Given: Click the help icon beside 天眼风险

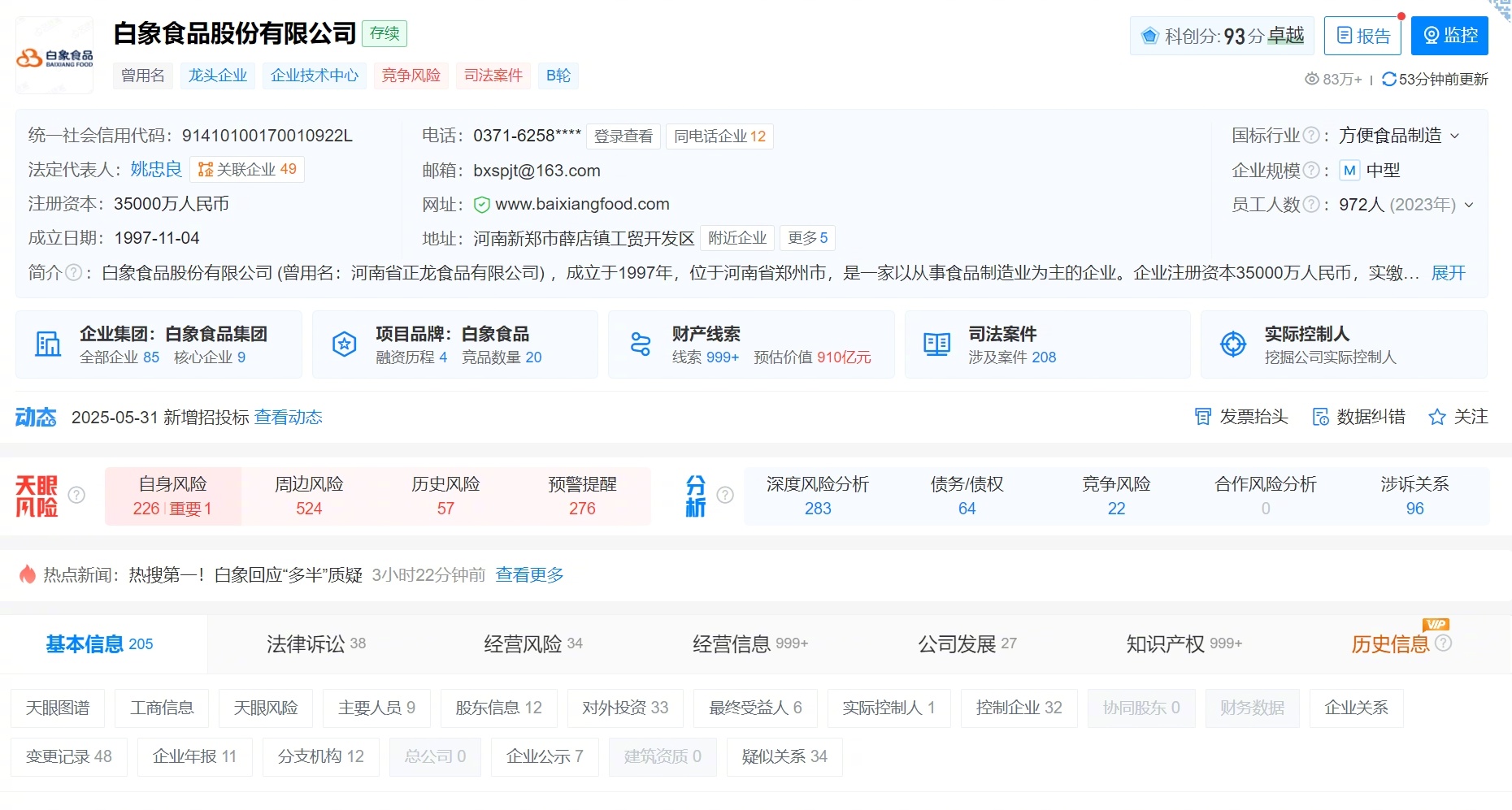Looking at the screenshot, I should 76,495.
